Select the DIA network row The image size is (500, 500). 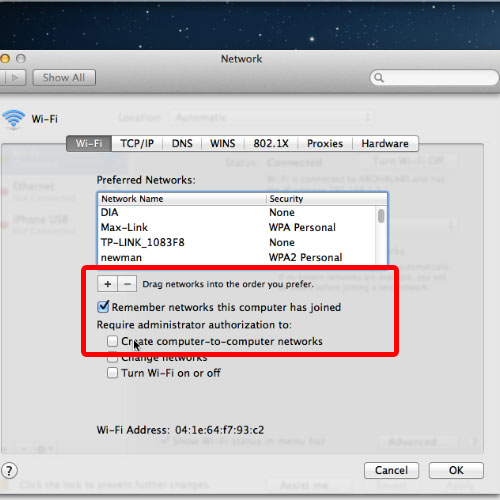click(237, 212)
